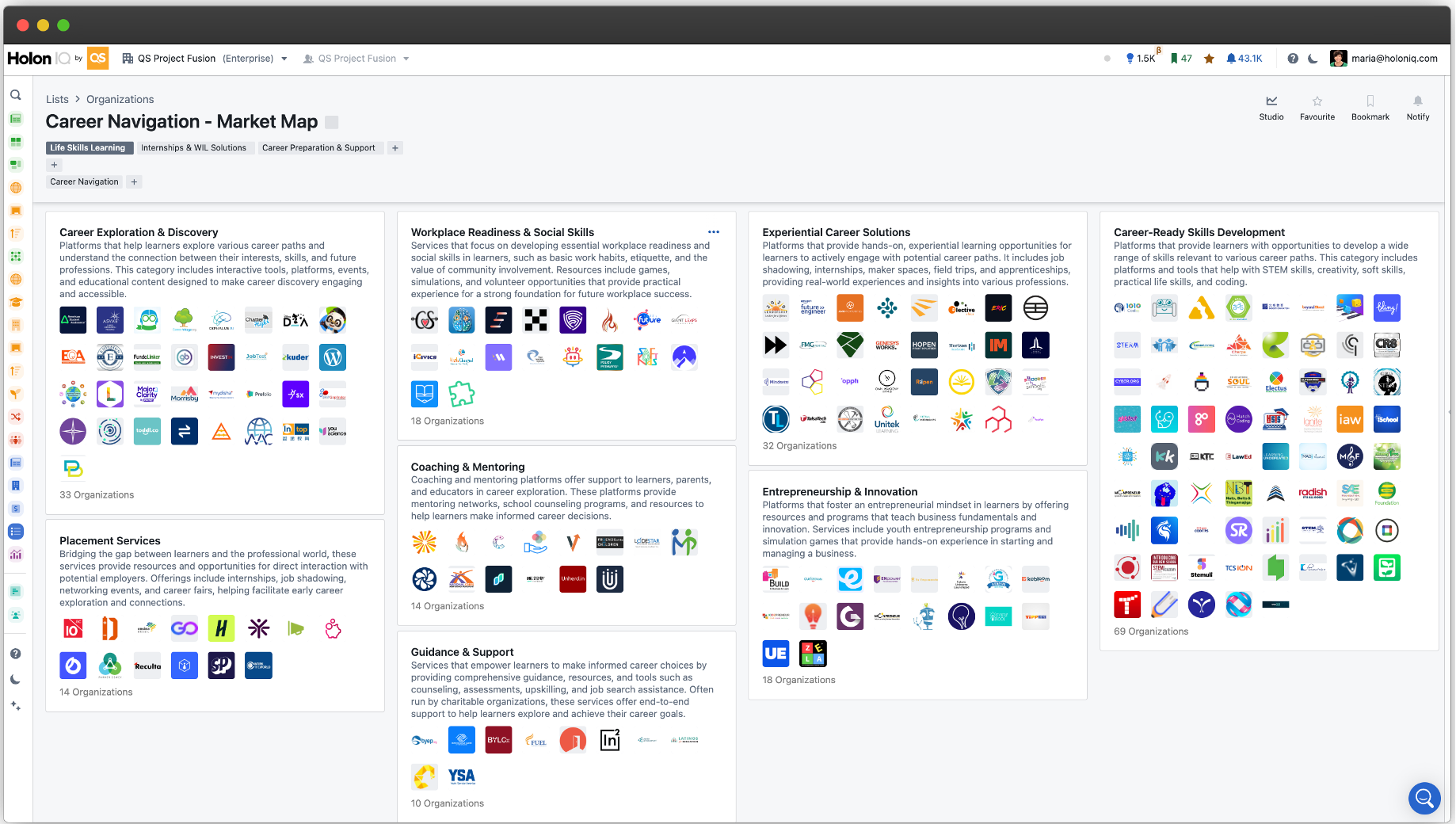Open the Placement Services heading
Screen dimensions: 1456x824
(110, 540)
